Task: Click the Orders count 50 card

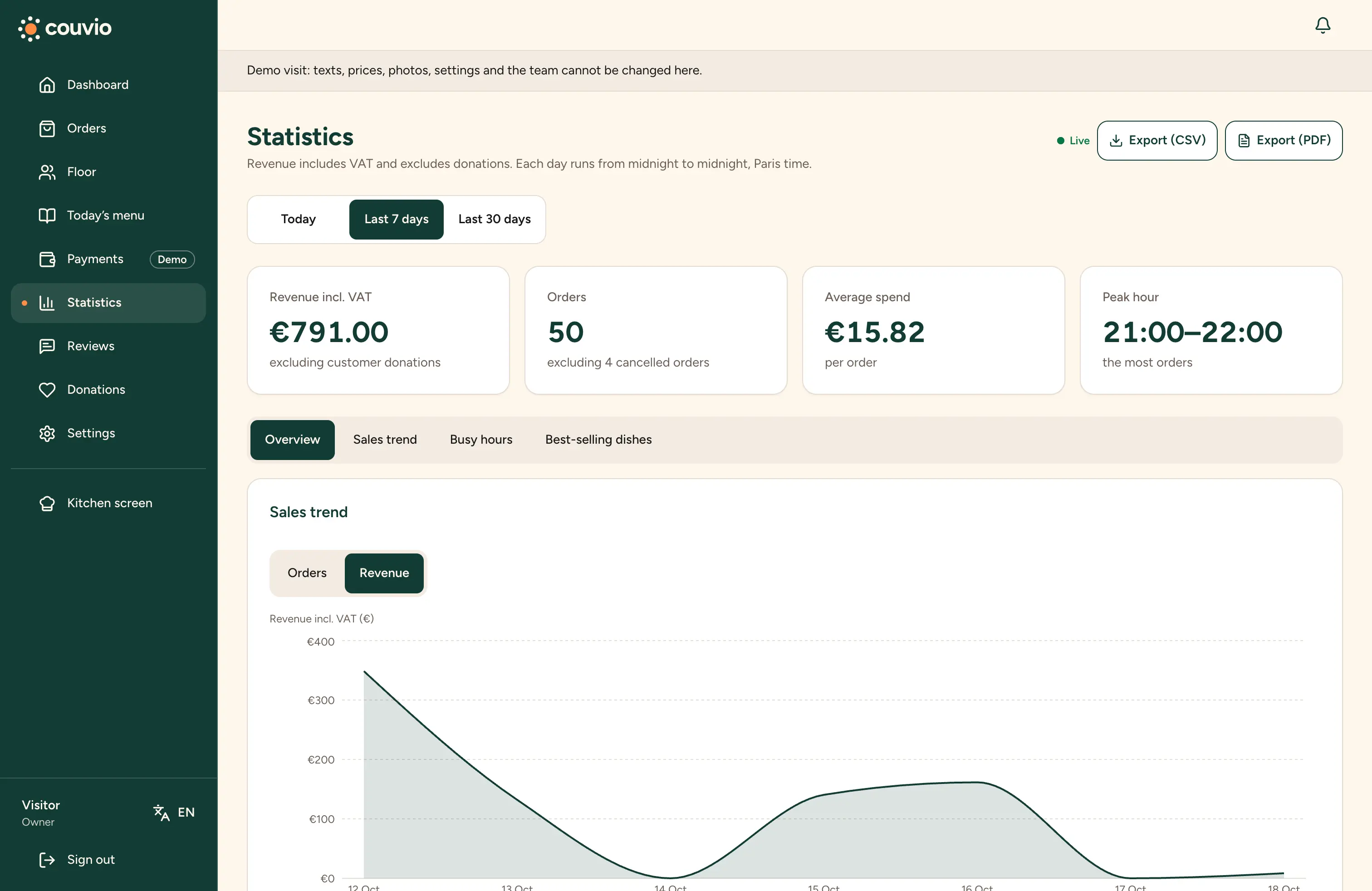Action: point(656,330)
